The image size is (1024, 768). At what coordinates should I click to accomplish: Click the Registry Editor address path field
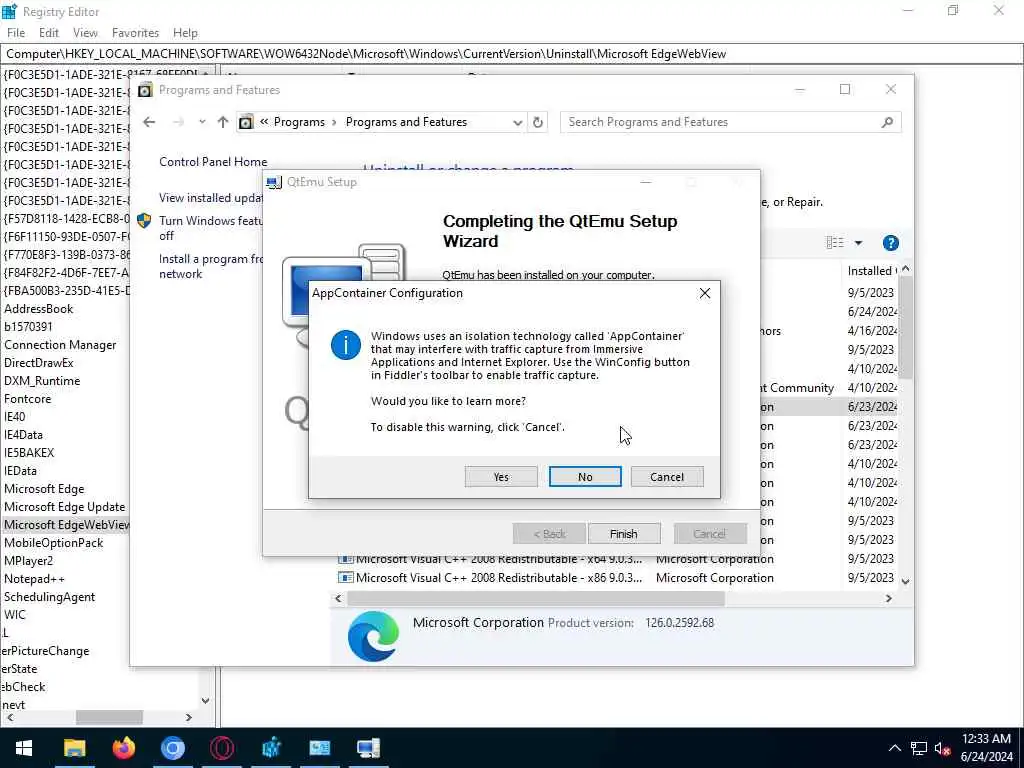tap(512, 54)
